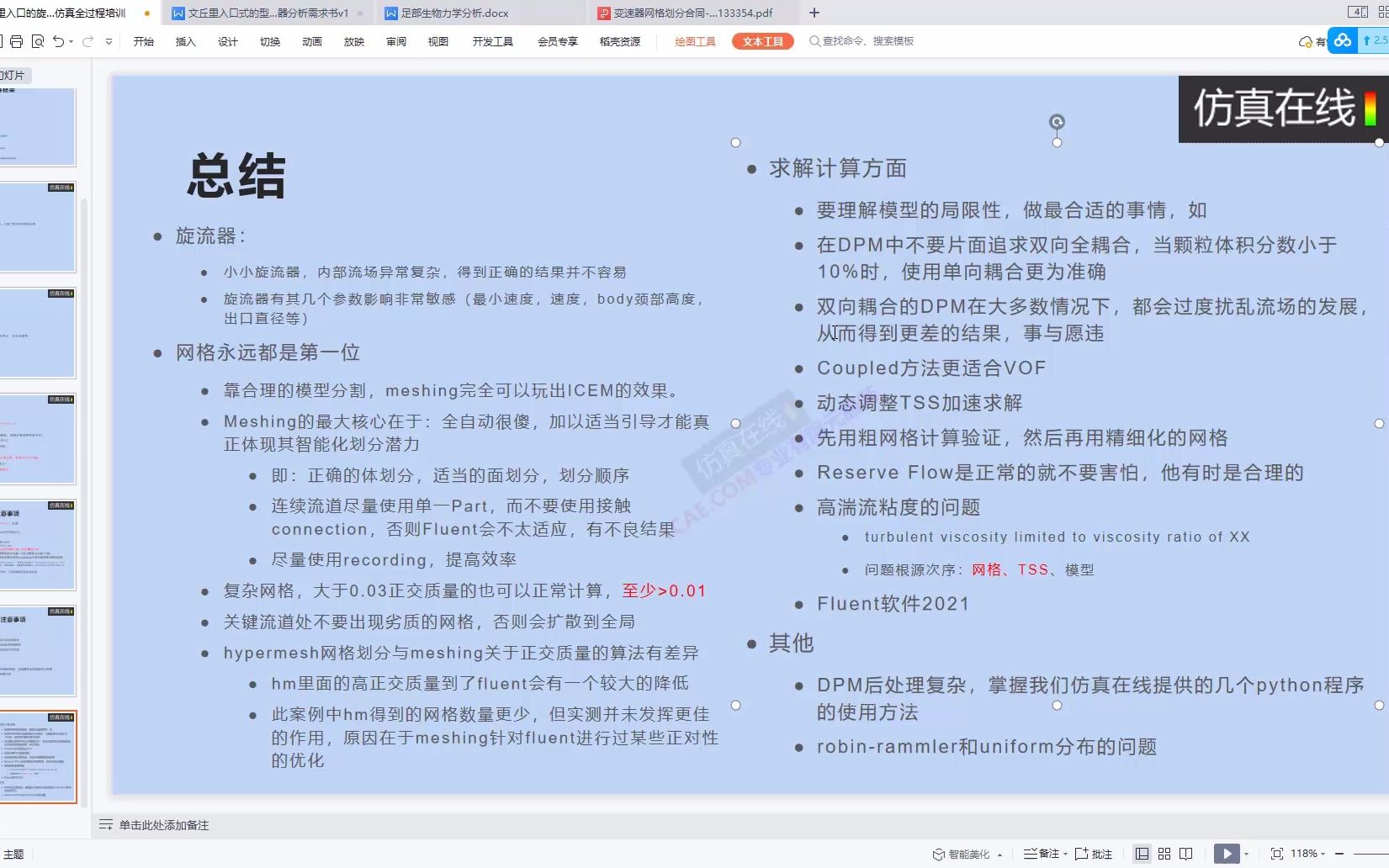Click the 网格永远都是第一位 bullet text

click(x=268, y=352)
